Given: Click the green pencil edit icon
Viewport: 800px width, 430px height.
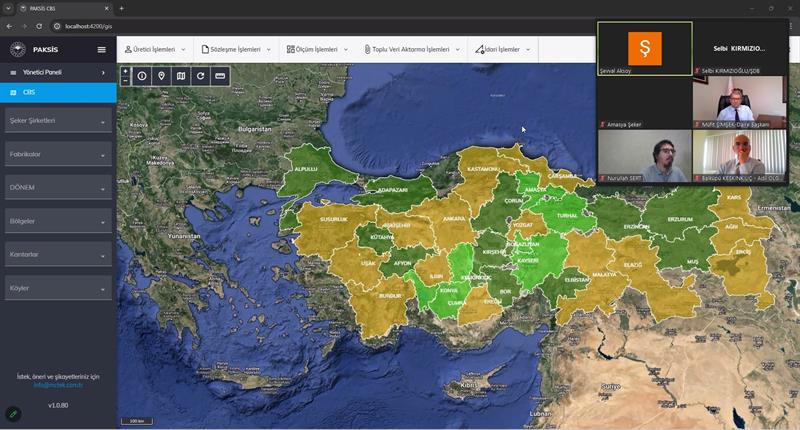Looking at the screenshot, I should [13, 413].
